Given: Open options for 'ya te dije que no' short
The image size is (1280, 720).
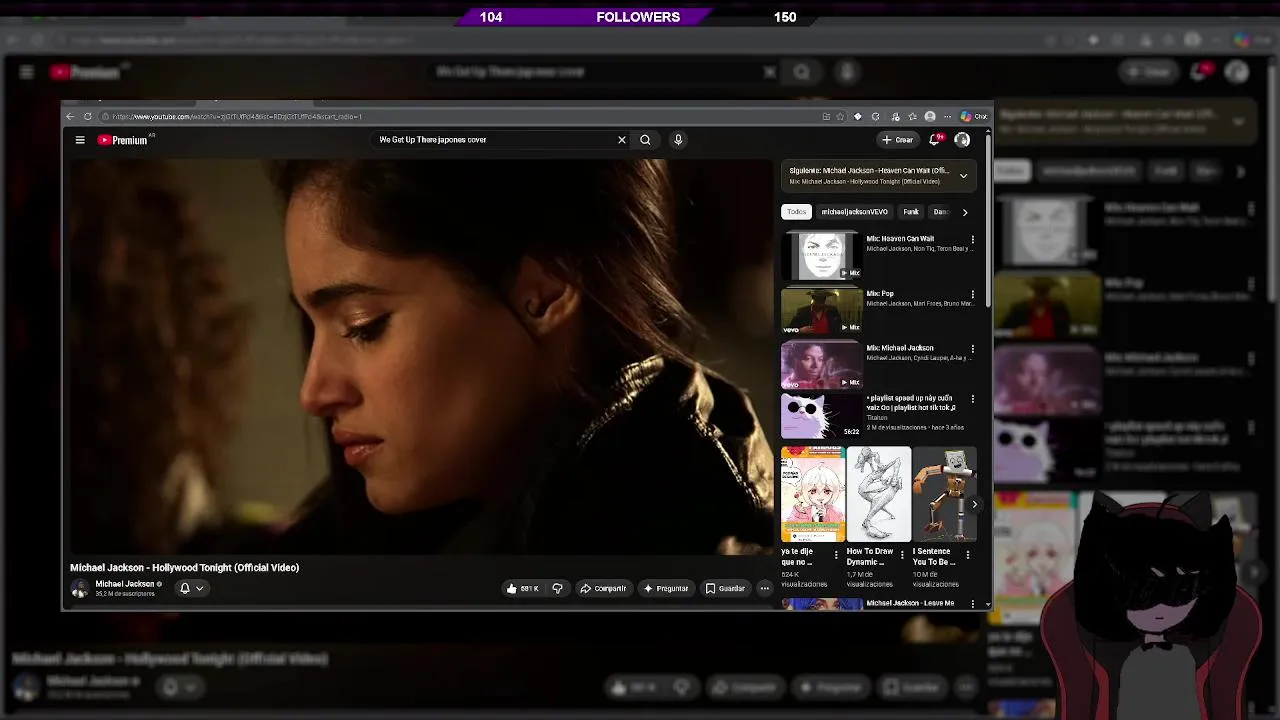Looking at the screenshot, I should [836, 554].
